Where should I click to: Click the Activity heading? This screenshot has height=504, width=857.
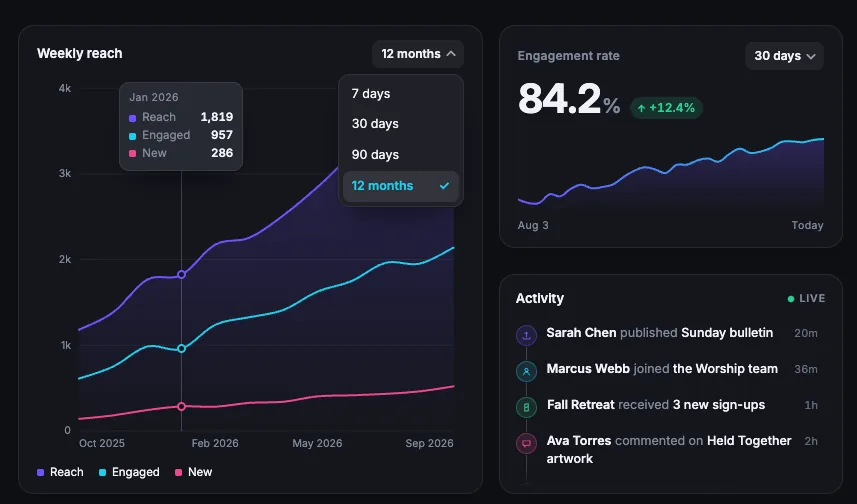click(x=539, y=298)
